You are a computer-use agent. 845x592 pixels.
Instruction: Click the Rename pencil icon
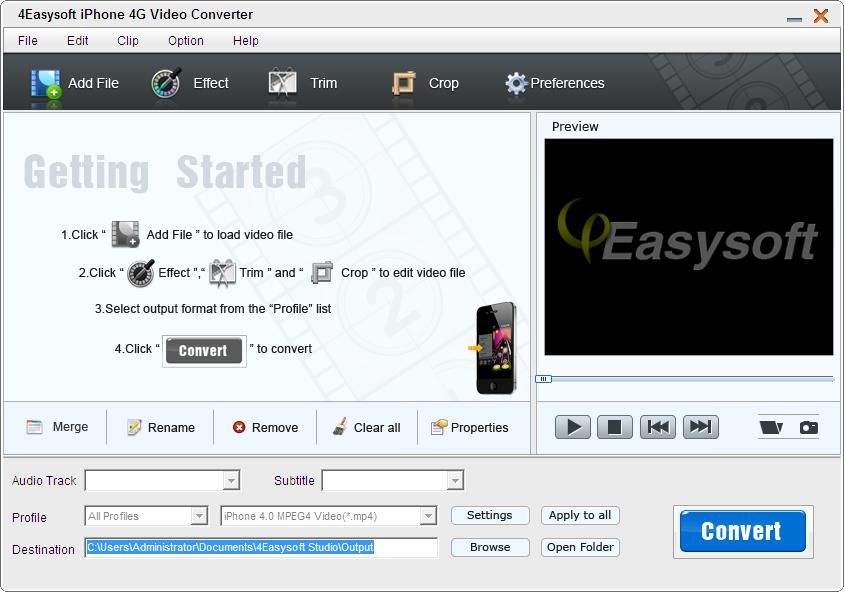134,427
